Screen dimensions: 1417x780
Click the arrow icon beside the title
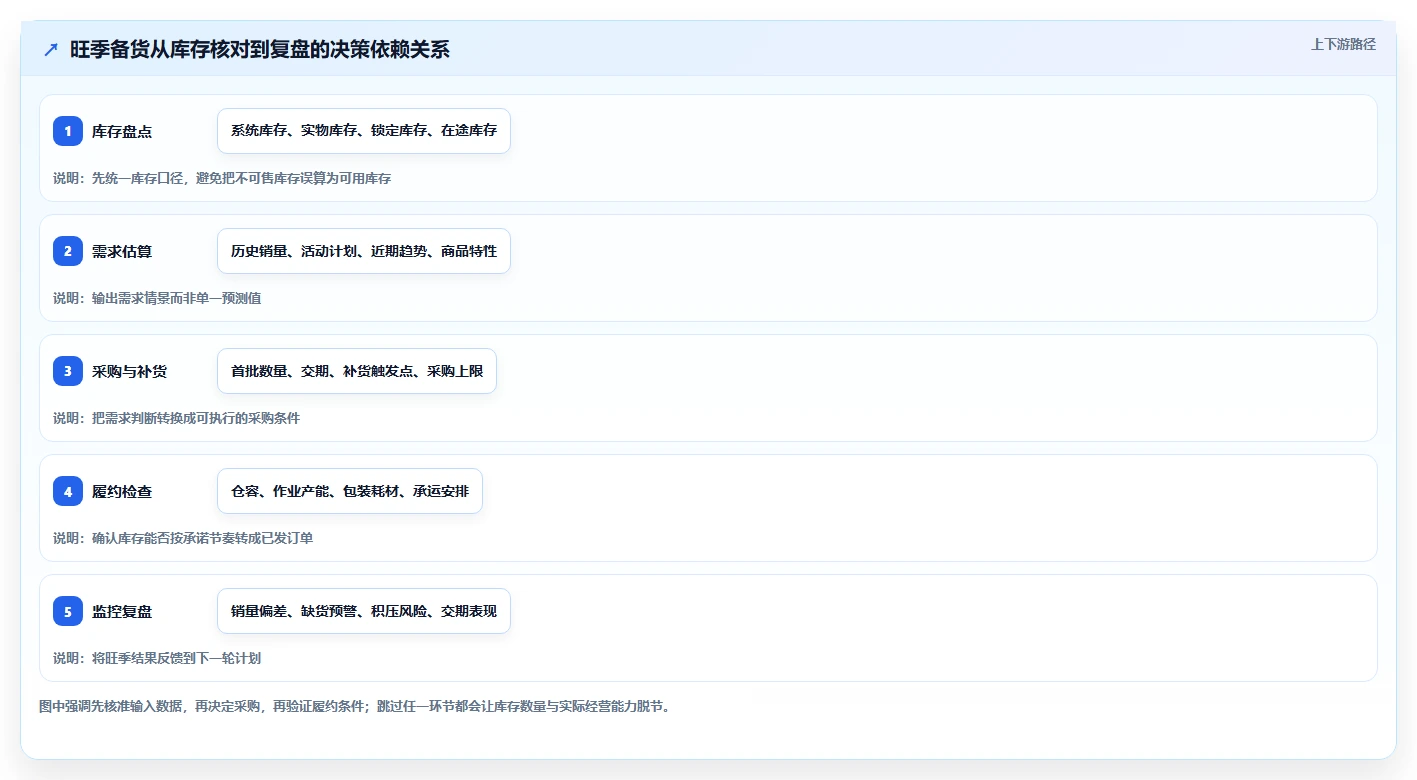click(51, 50)
